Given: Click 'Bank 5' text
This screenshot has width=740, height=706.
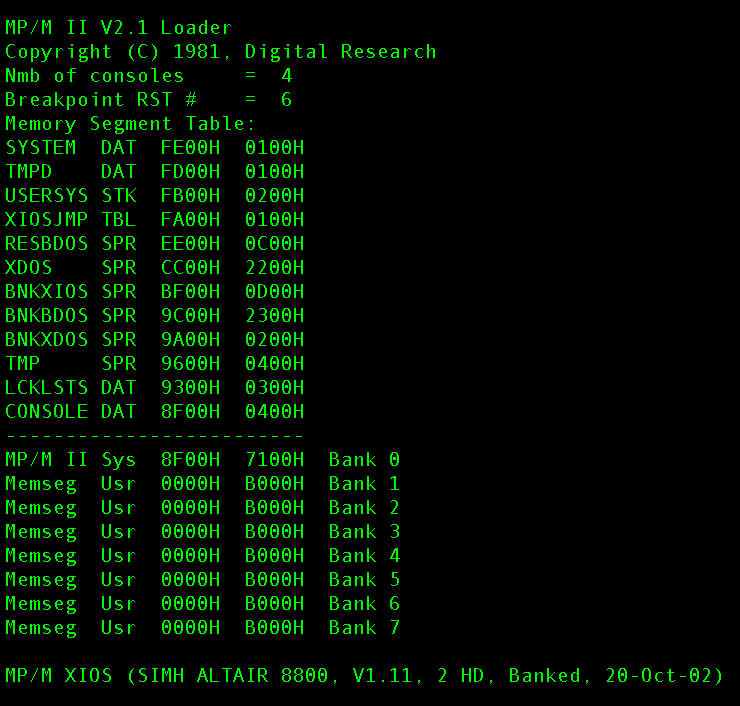Looking at the screenshot, I should click(x=364, y=580).
